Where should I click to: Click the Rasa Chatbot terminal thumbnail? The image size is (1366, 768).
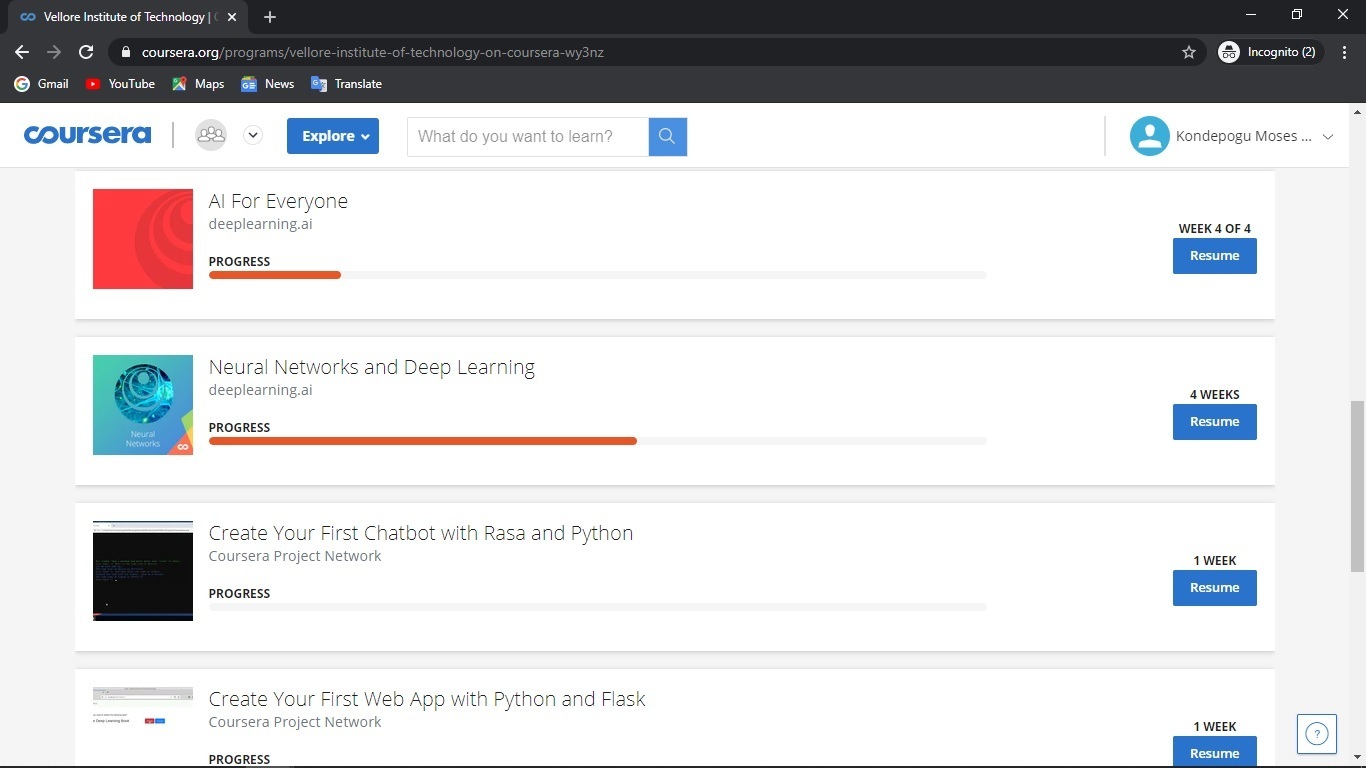pyautogui.click(x=143, y=571)
